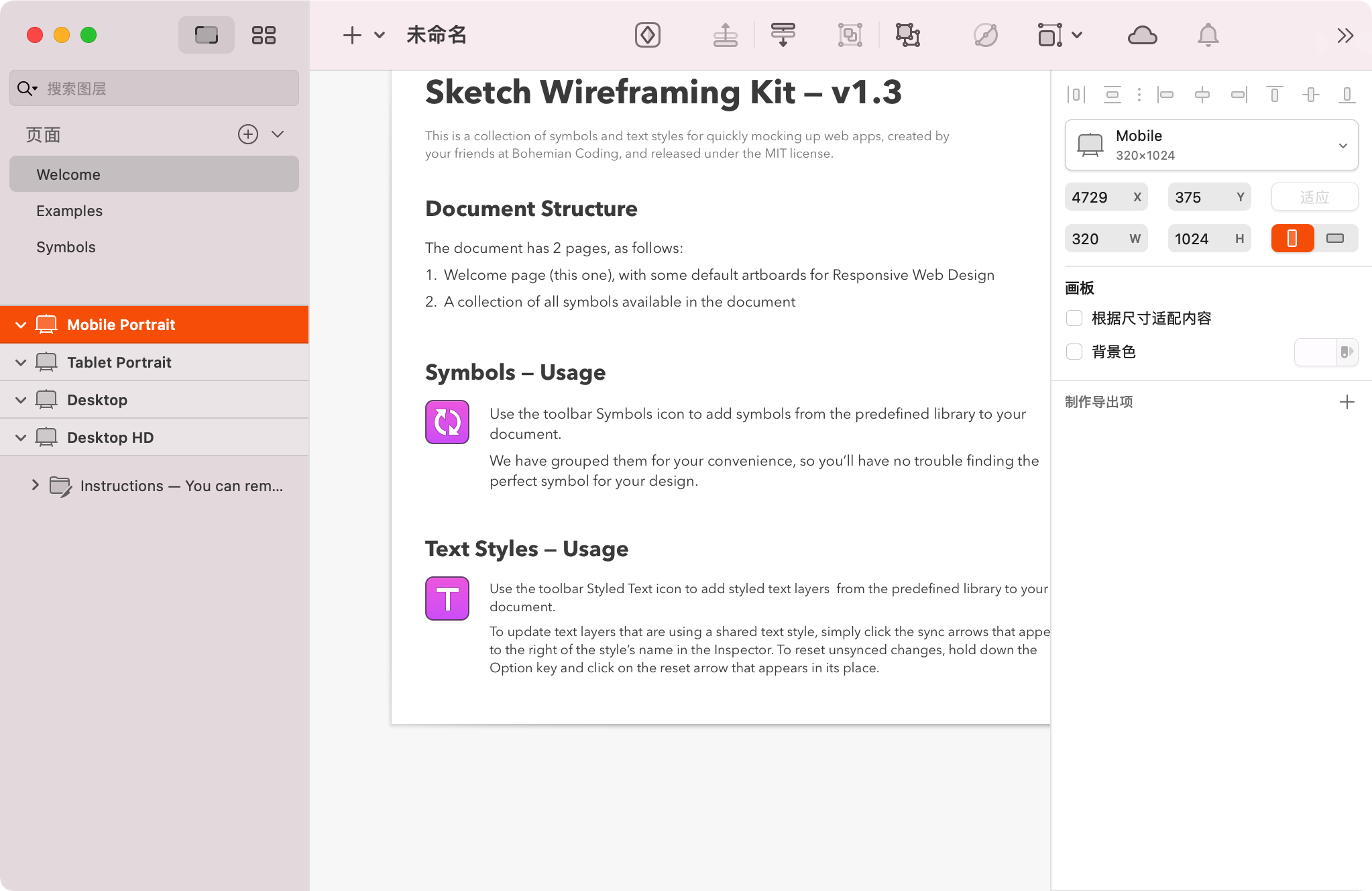Select the Mobile Portrait artboard layer

click(x=154, y=325)
